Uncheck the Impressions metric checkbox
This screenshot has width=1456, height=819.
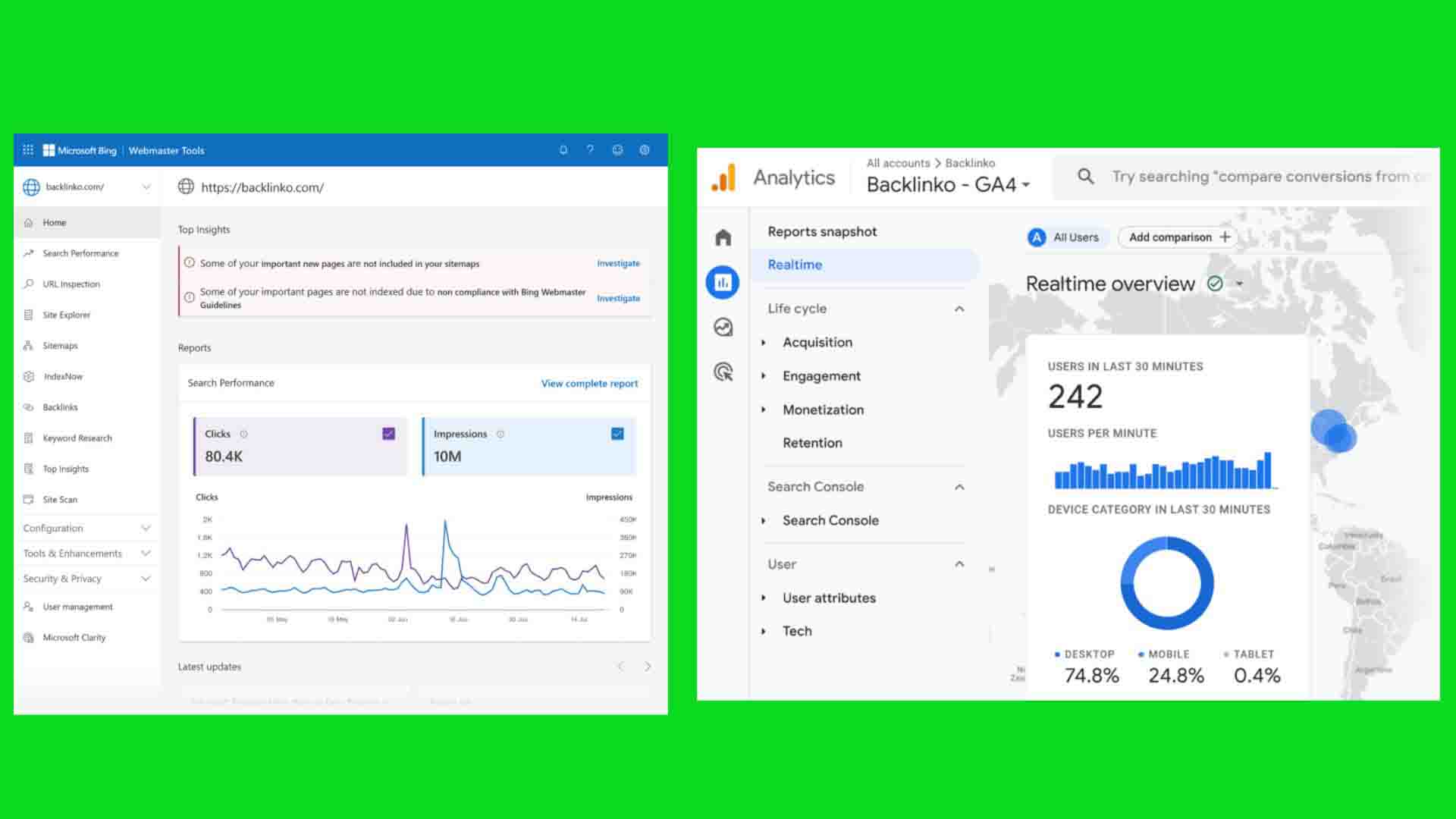(617, 434)
